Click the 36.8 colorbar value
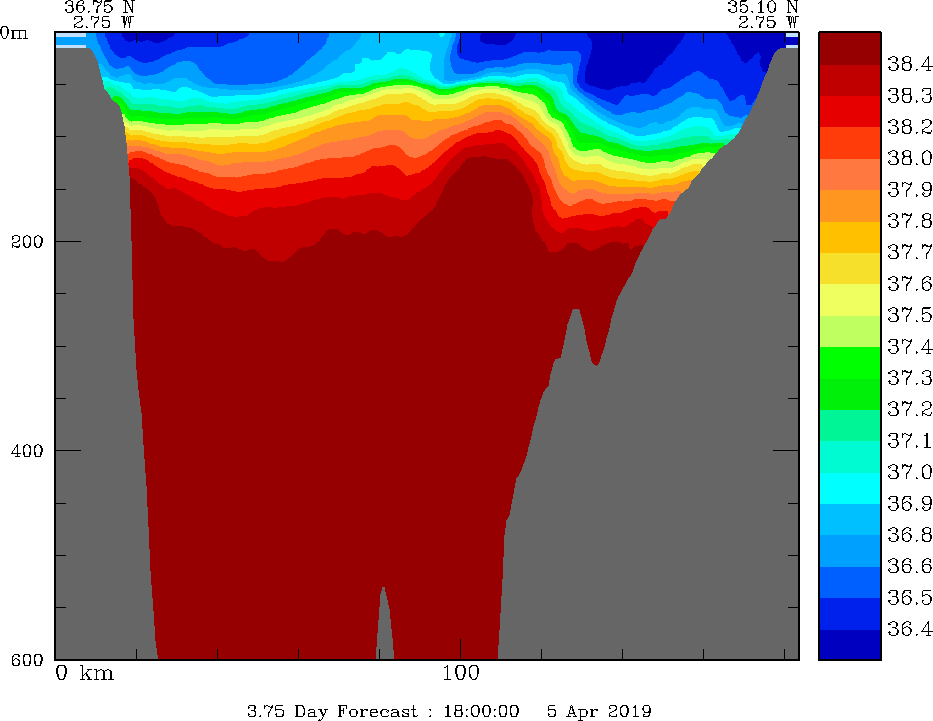Screen dimensions: 933x721 (909, 535)
